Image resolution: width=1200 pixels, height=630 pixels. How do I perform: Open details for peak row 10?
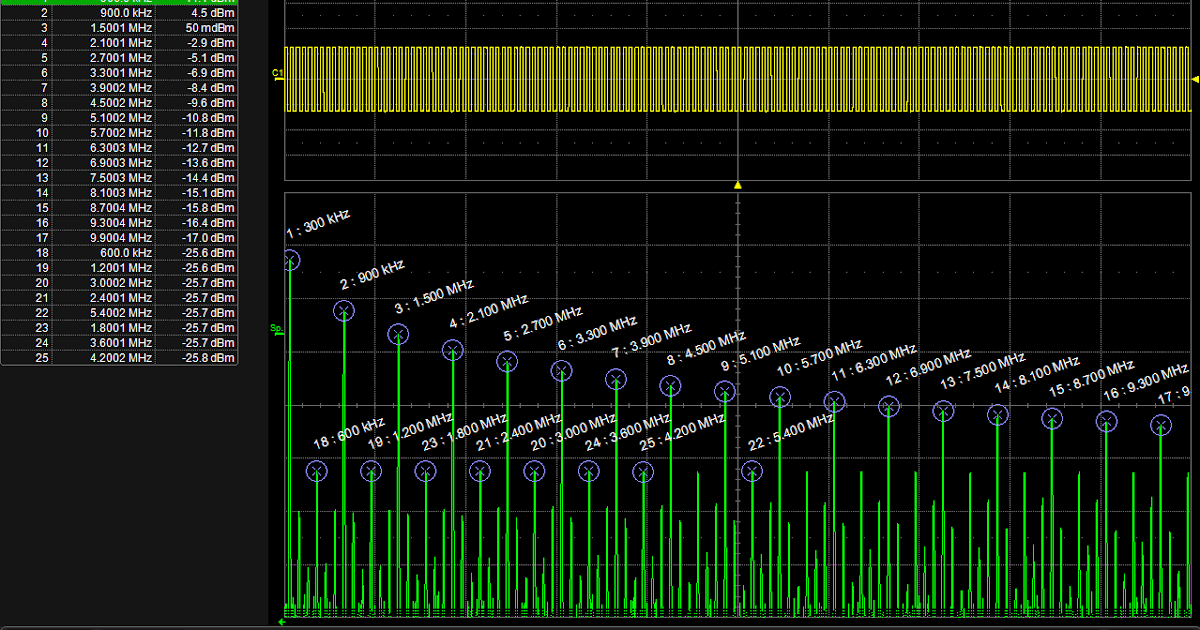120,133
